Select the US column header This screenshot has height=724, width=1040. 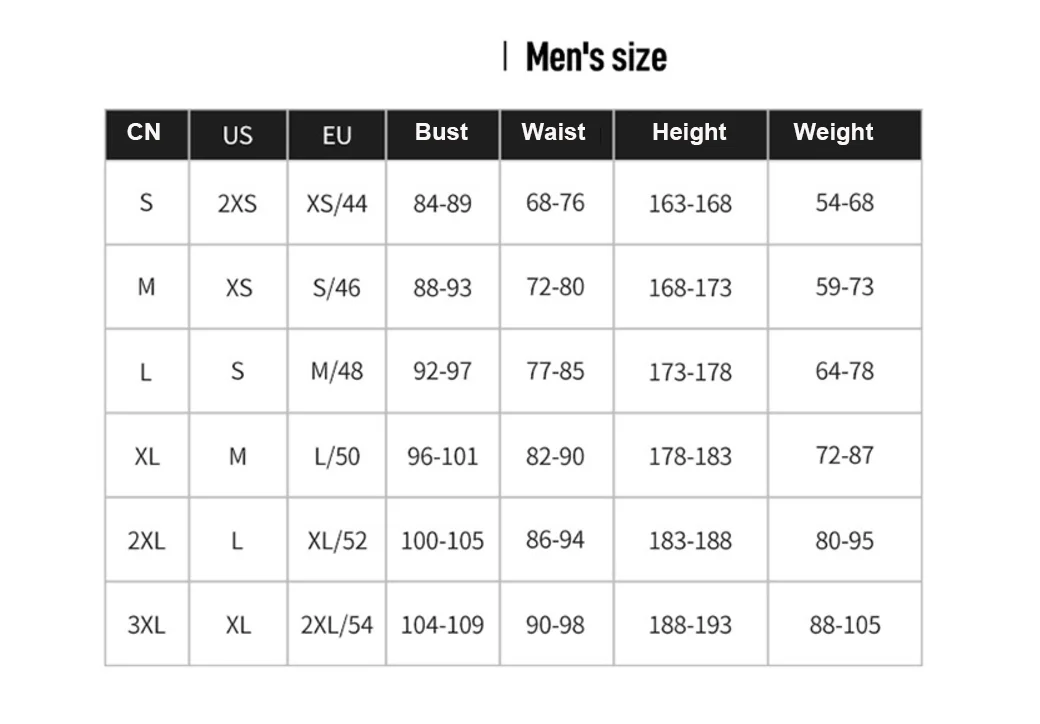click(x=238, y=135)
